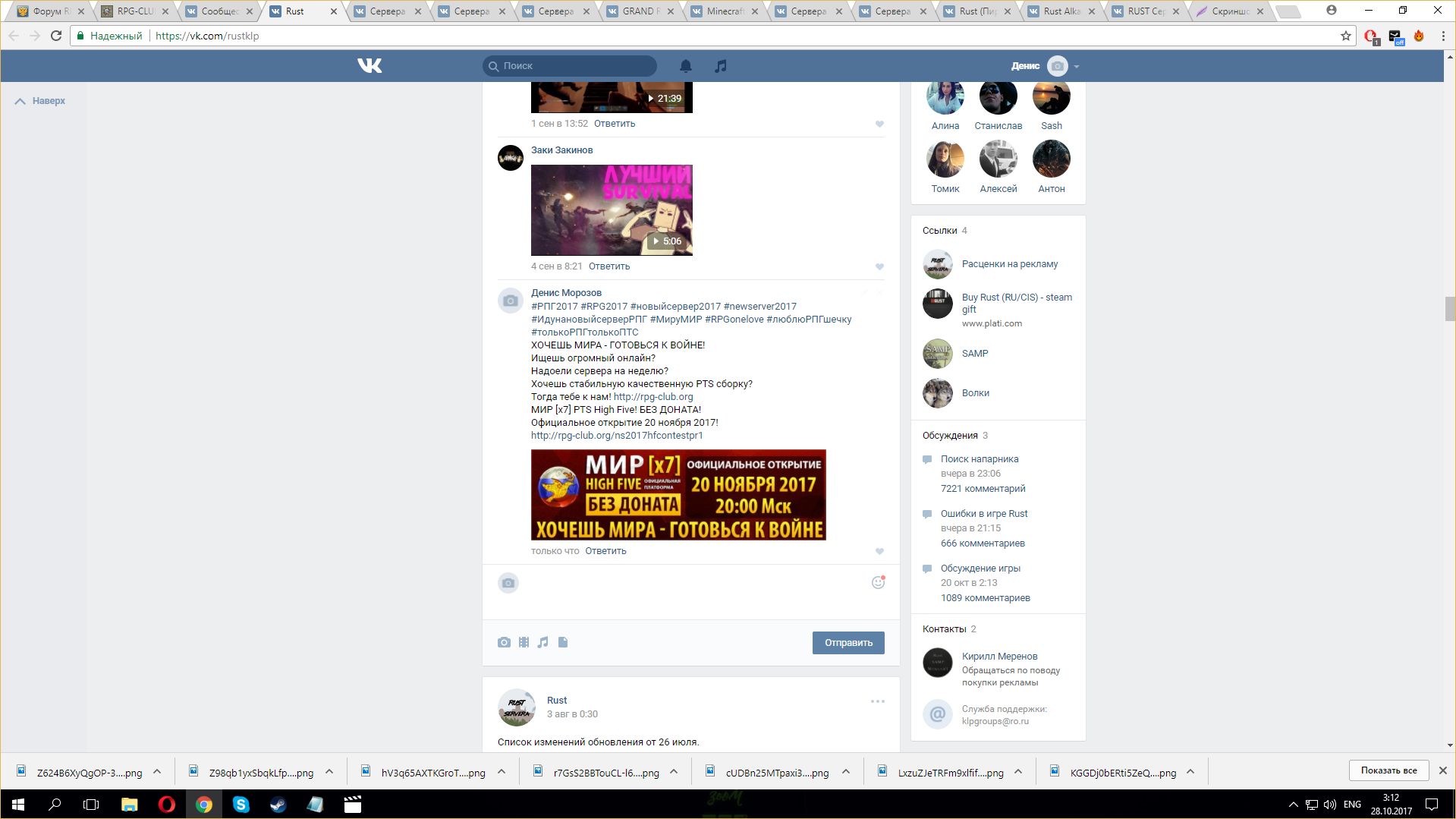This screenshot has width=1456, height=819.
Task: Open the МИР x7 banner image
Action: pos(678,495)
